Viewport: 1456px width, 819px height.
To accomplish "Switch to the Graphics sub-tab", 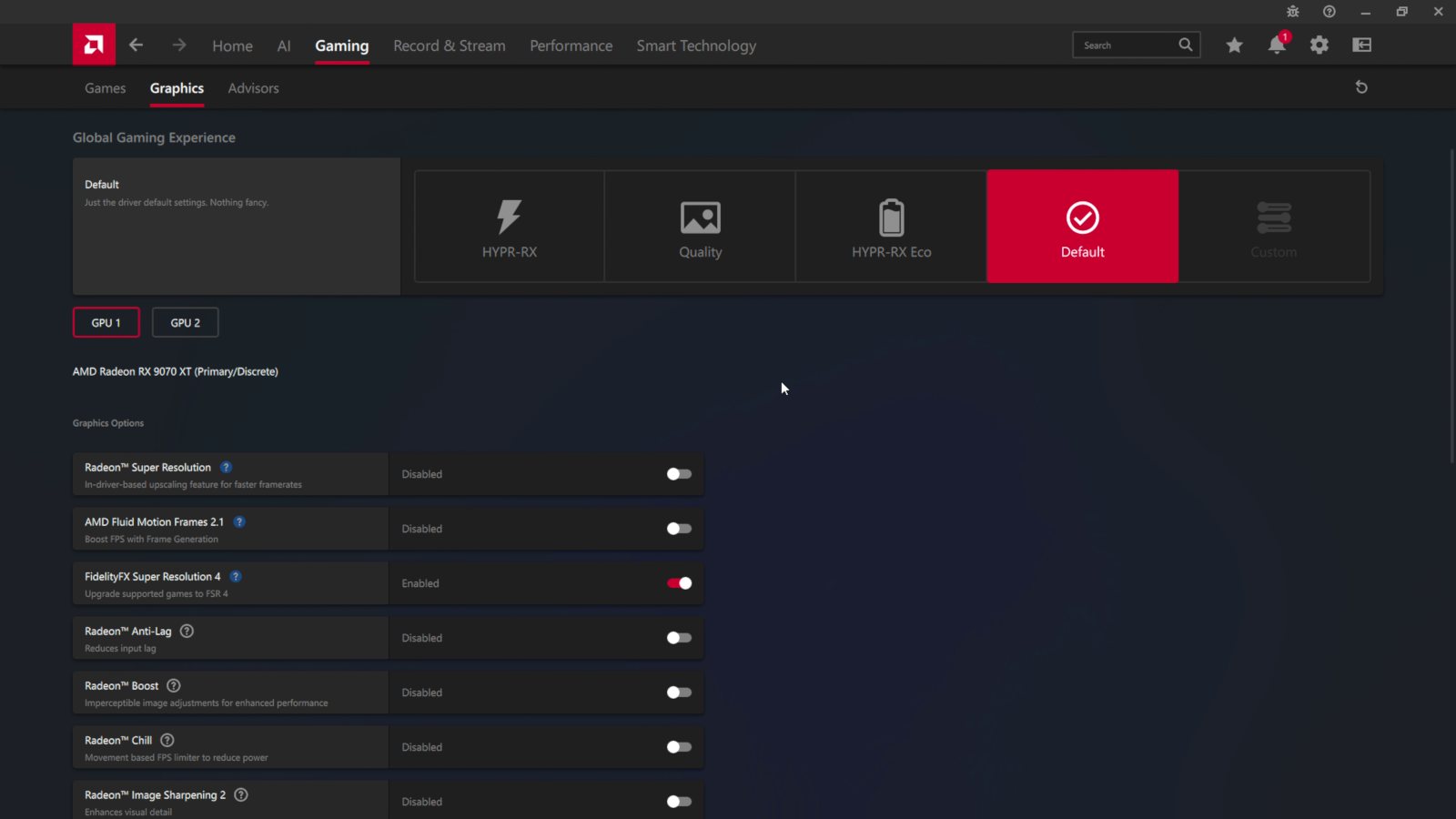I will coord(177,88).
